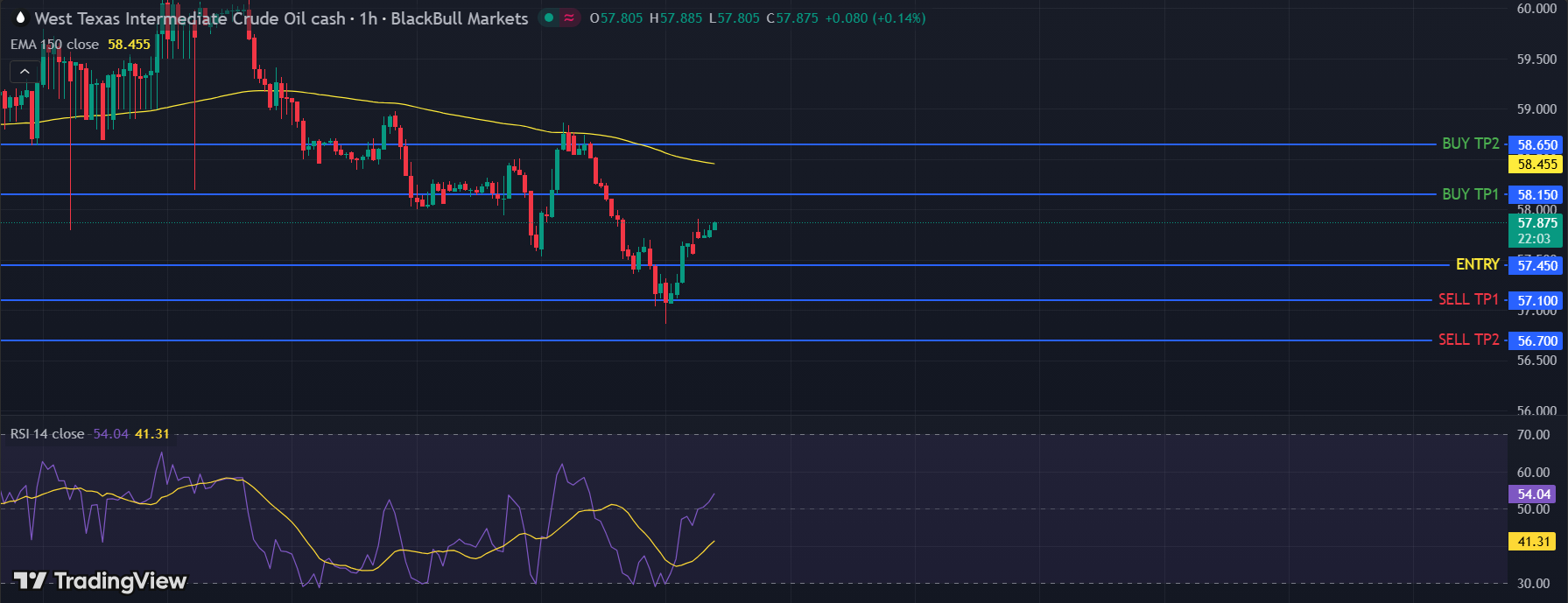Select the yellow ENTRY line label
Screen dimensions: 1568x603
click(x=1477, y=264)
